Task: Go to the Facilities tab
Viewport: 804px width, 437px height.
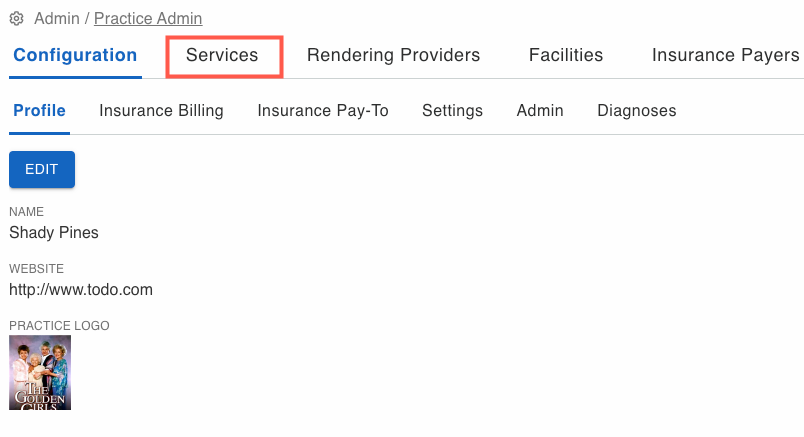Action: [x=566, y=55]
